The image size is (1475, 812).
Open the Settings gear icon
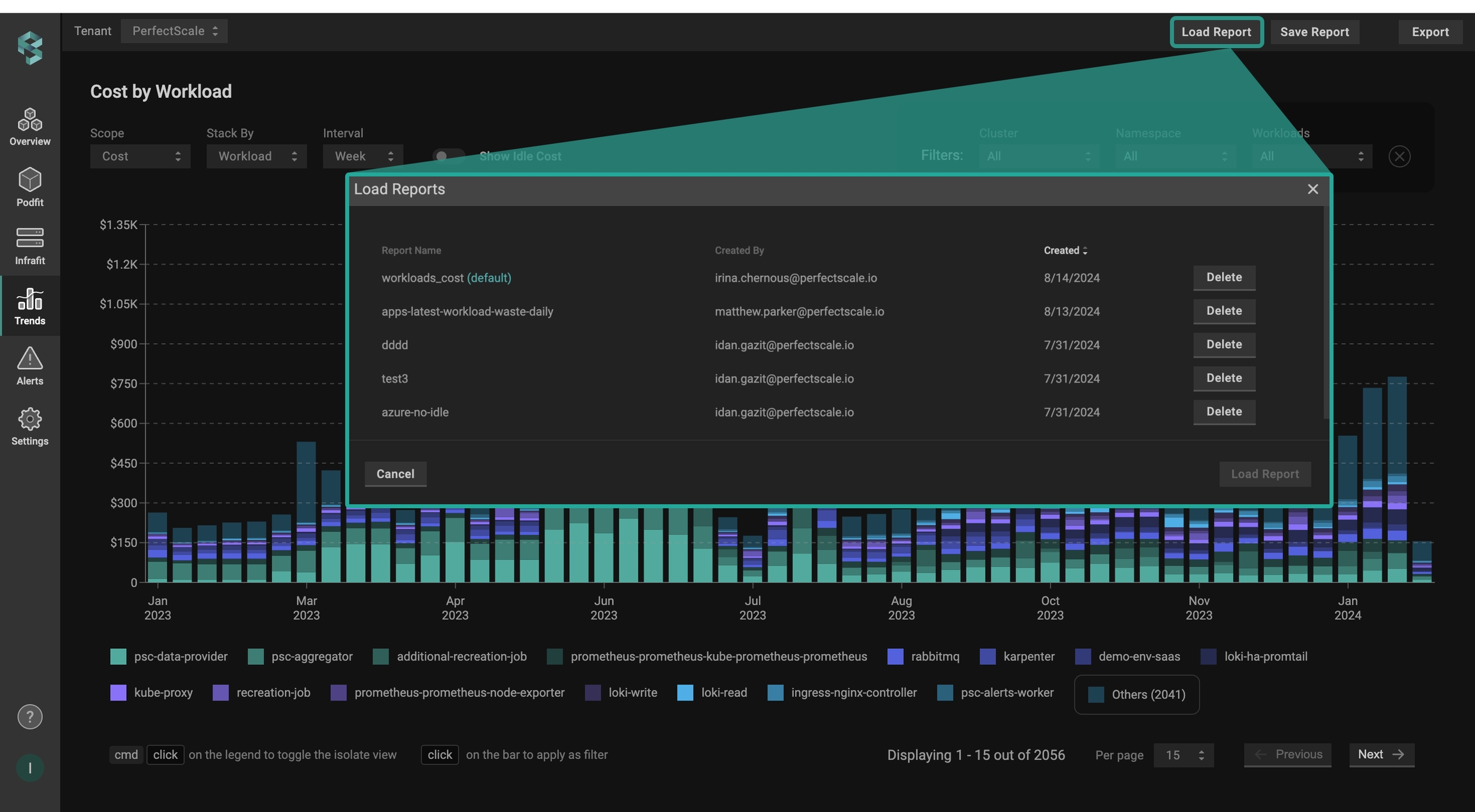point(29,420)
